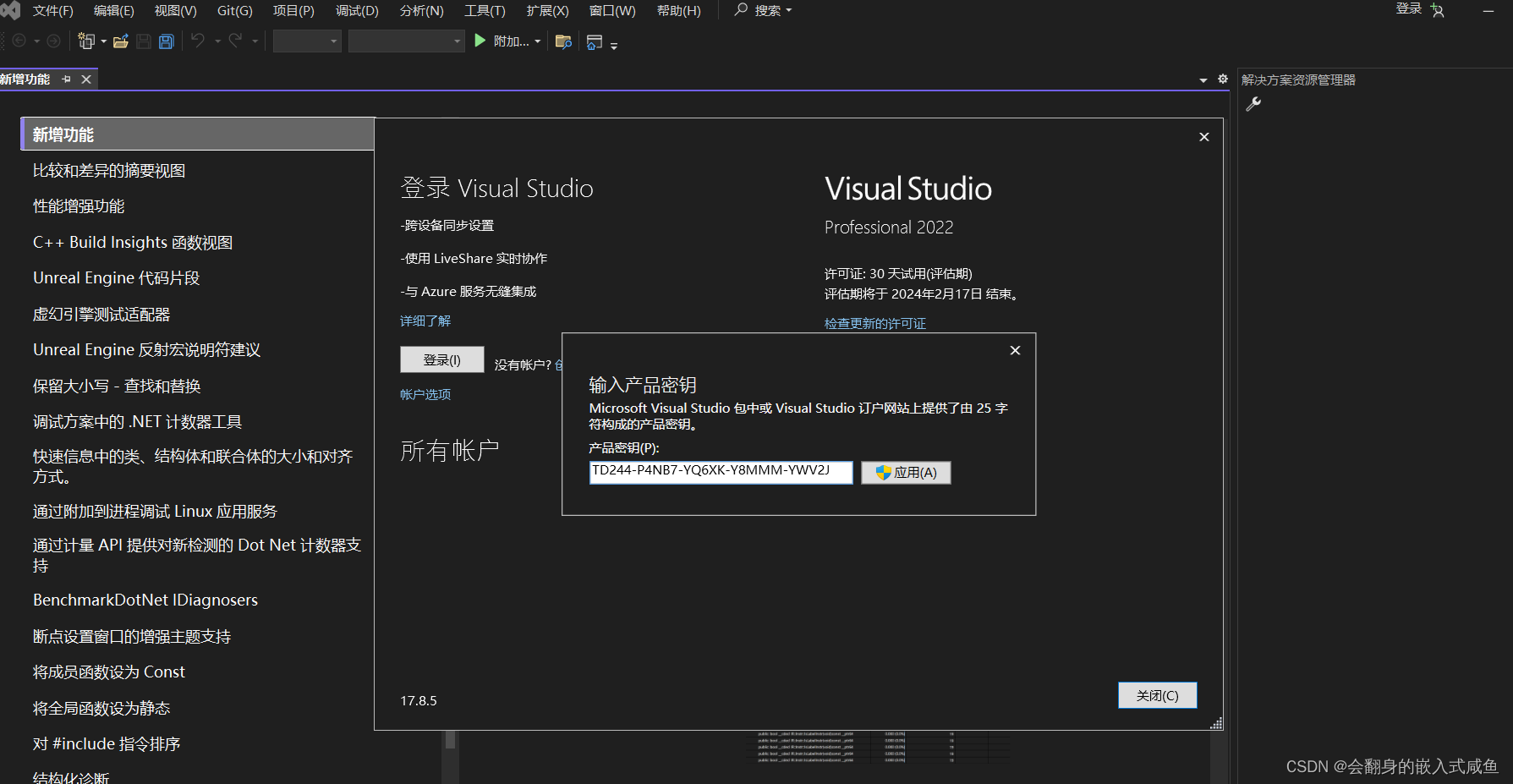
Task: Open Unreal Engine 代码片段 item
Action: pyautogui.click(x=116, y=277)
